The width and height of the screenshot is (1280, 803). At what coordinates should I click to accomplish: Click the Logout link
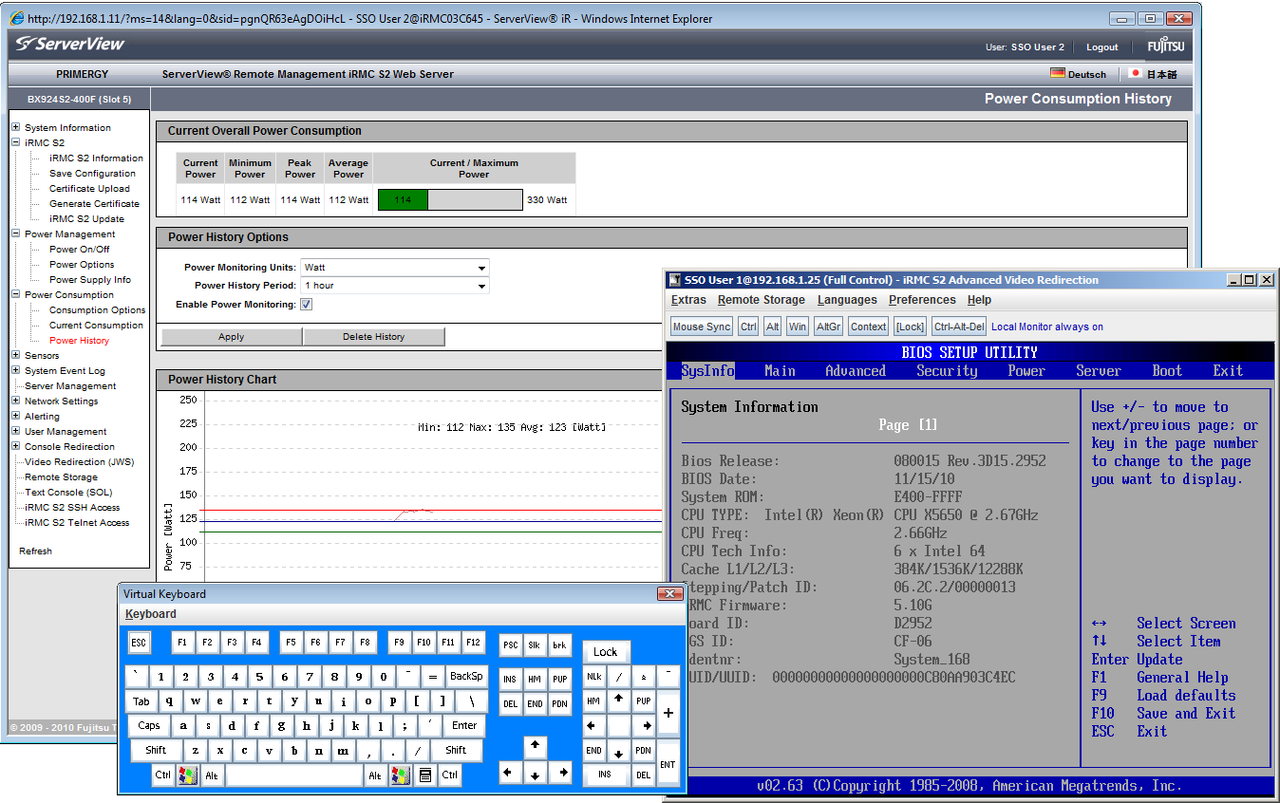tap(1102, 47)
